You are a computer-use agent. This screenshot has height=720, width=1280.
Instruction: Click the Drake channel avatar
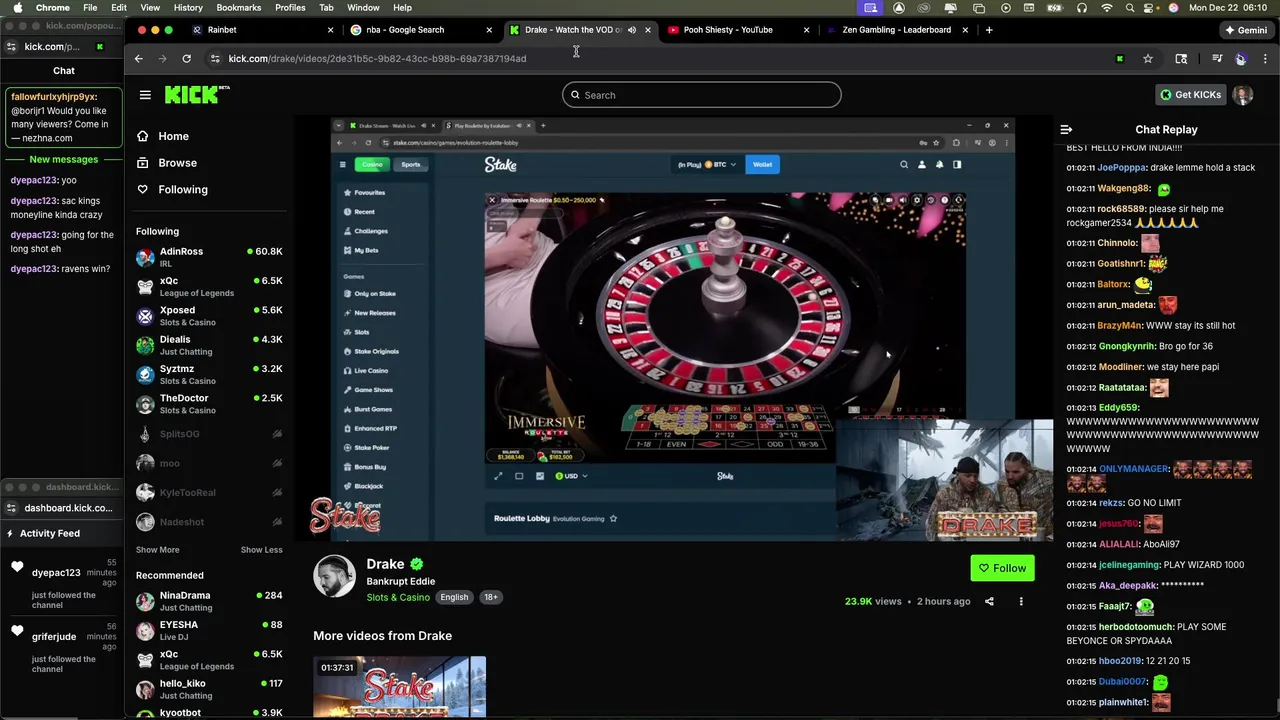tap(334, 576)
